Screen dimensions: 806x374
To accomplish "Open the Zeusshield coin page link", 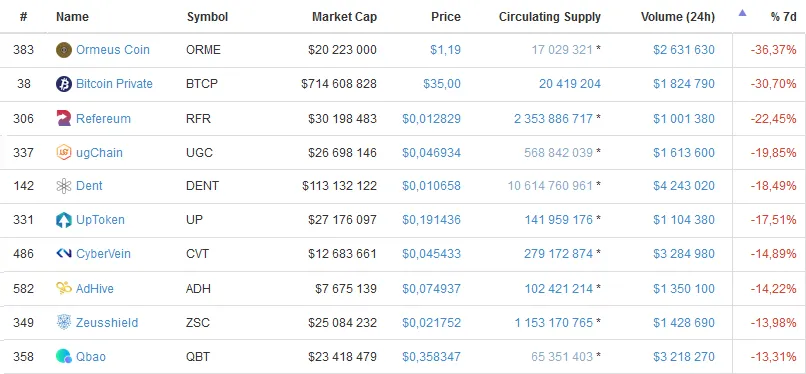I will pyautogui.click(x=107, y=323).
